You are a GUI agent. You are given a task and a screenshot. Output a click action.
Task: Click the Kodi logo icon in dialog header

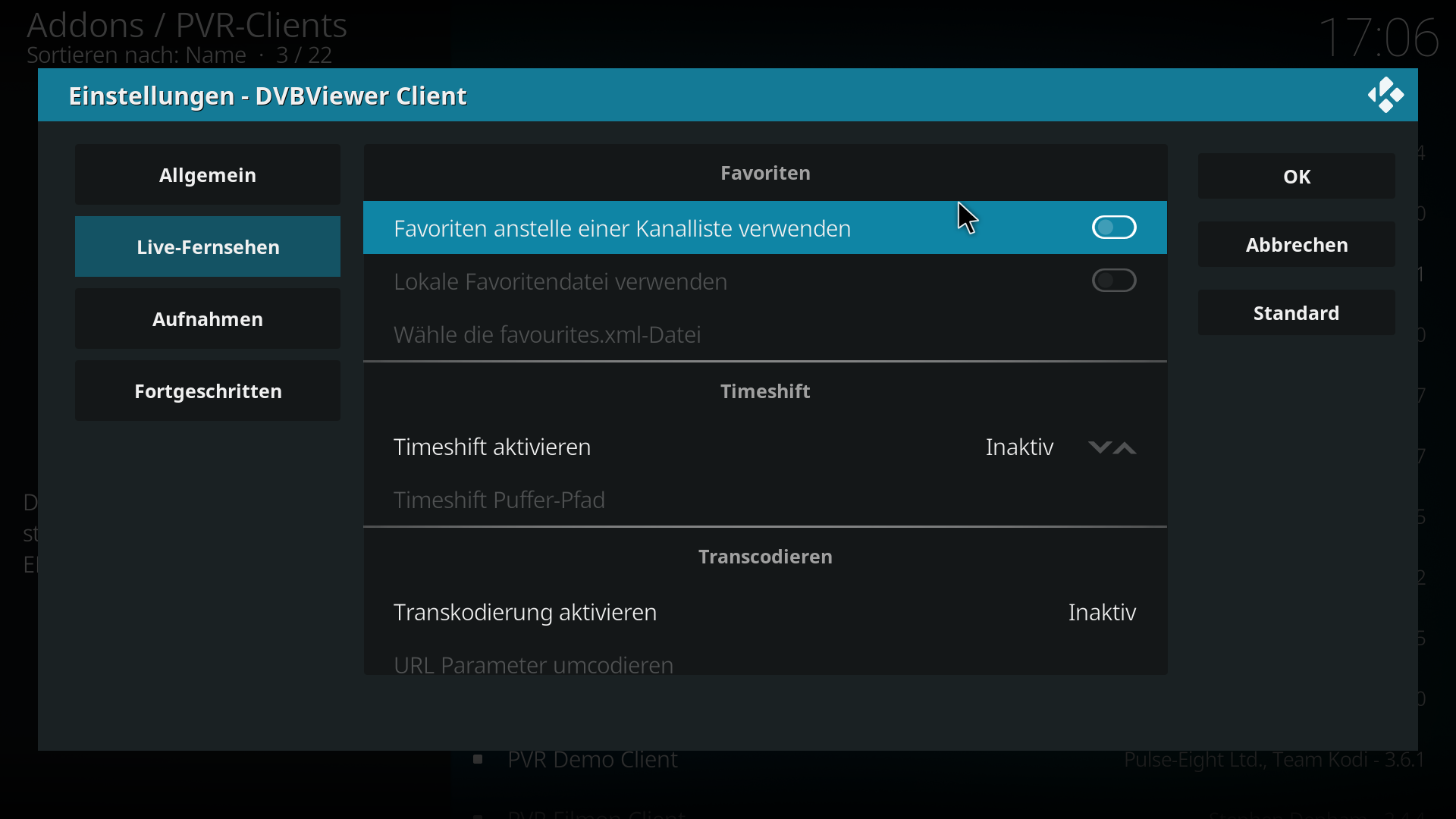[1385, 96]
